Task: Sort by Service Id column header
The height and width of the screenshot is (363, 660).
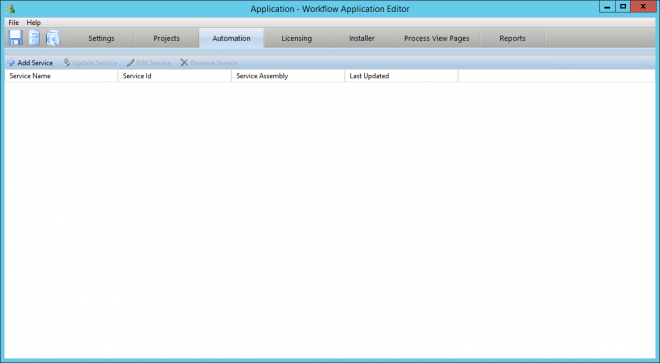Action: [175, 76]
